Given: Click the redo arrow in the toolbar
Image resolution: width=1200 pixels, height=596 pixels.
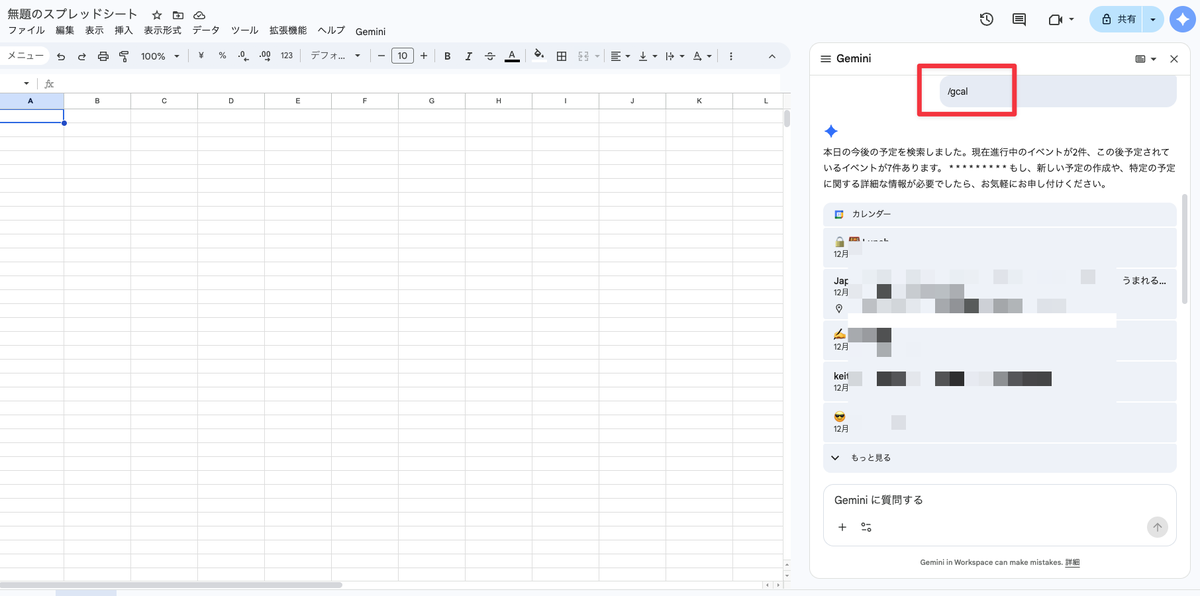Looking at the screenshot, I should [82, 56].
